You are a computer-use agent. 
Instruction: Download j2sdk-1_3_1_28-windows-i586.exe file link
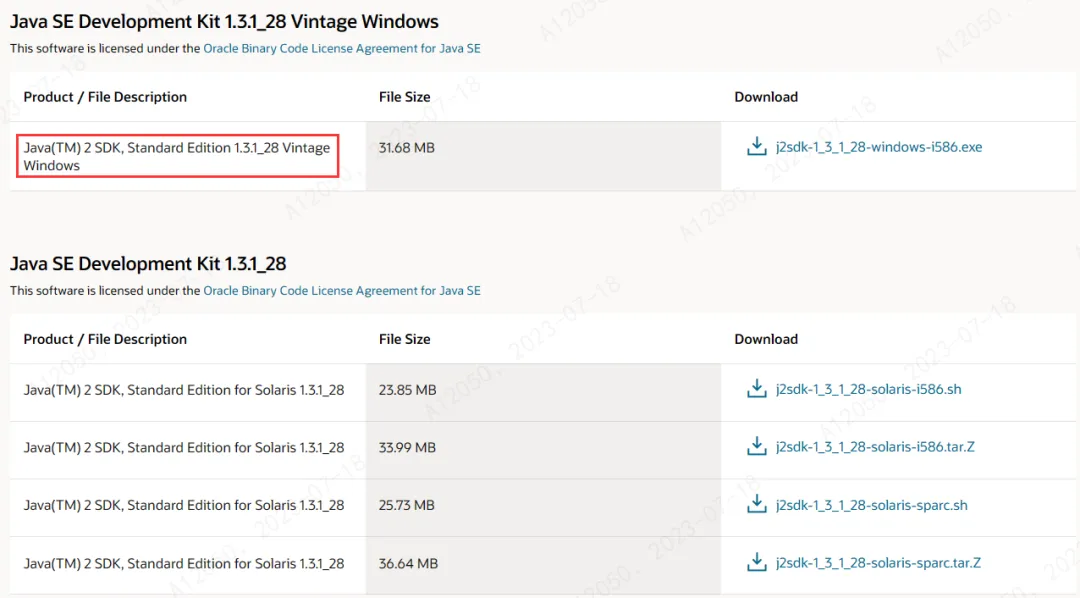[x=878, y=147]
